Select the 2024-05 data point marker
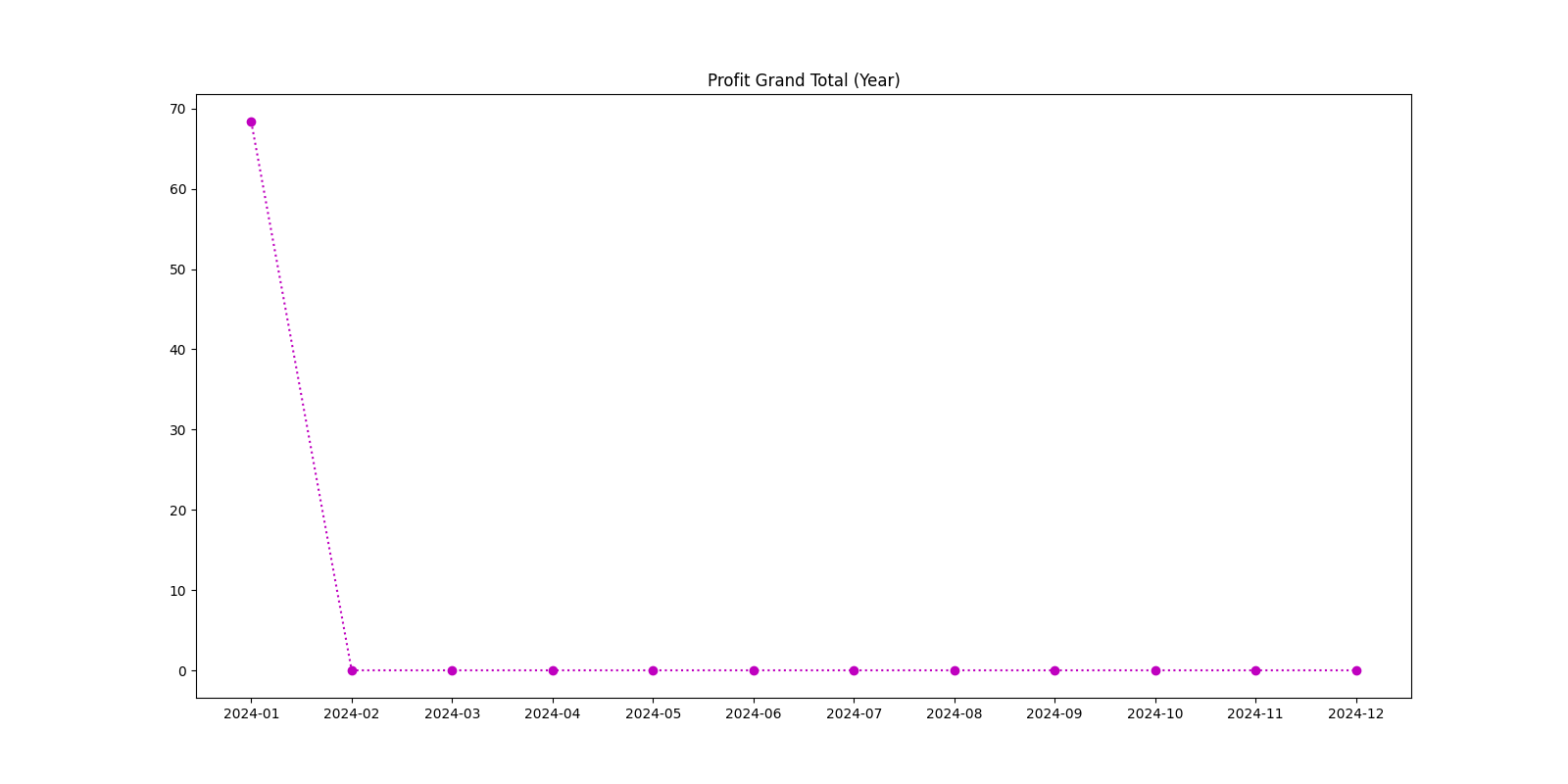The width and height of the screenshot is (1568, 784). pyautogui.click(x=653, y=670)
